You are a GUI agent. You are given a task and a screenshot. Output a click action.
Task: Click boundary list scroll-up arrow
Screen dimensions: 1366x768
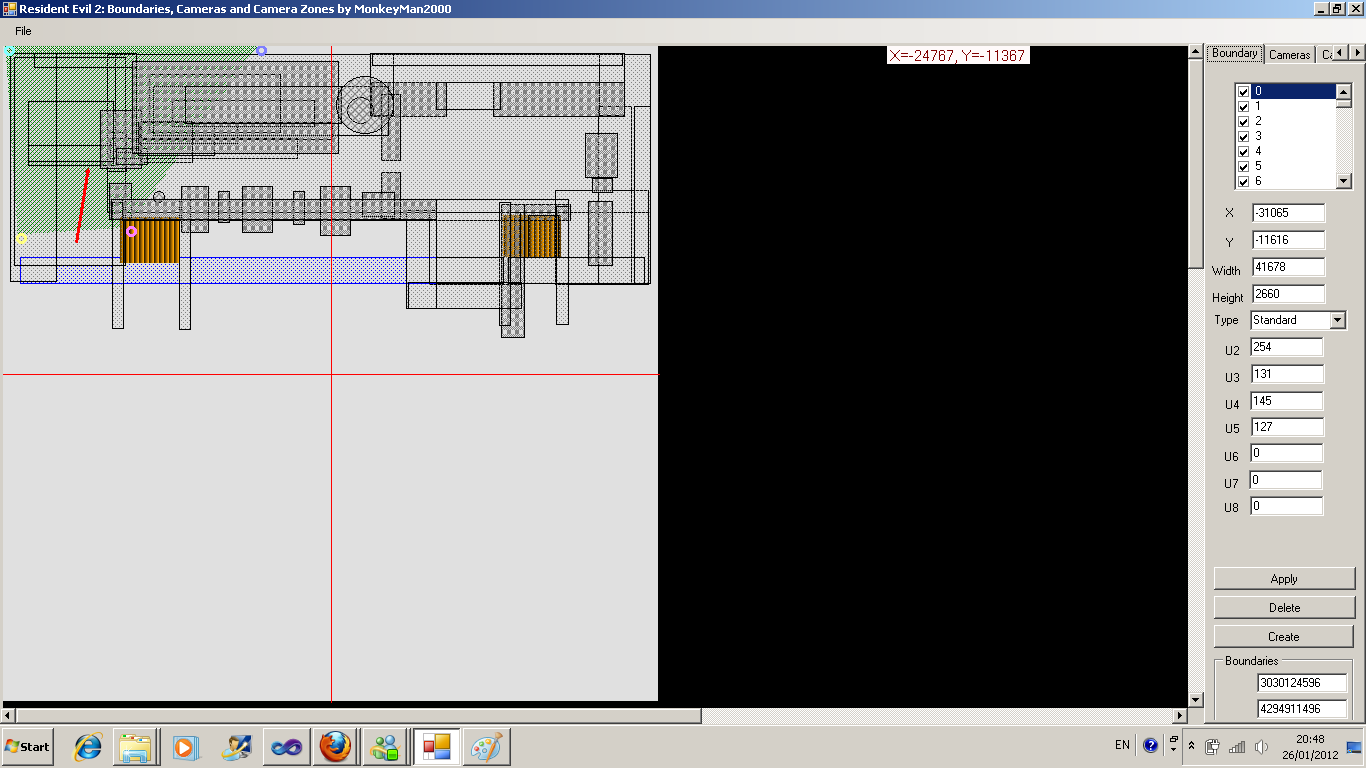point(1344,92)
